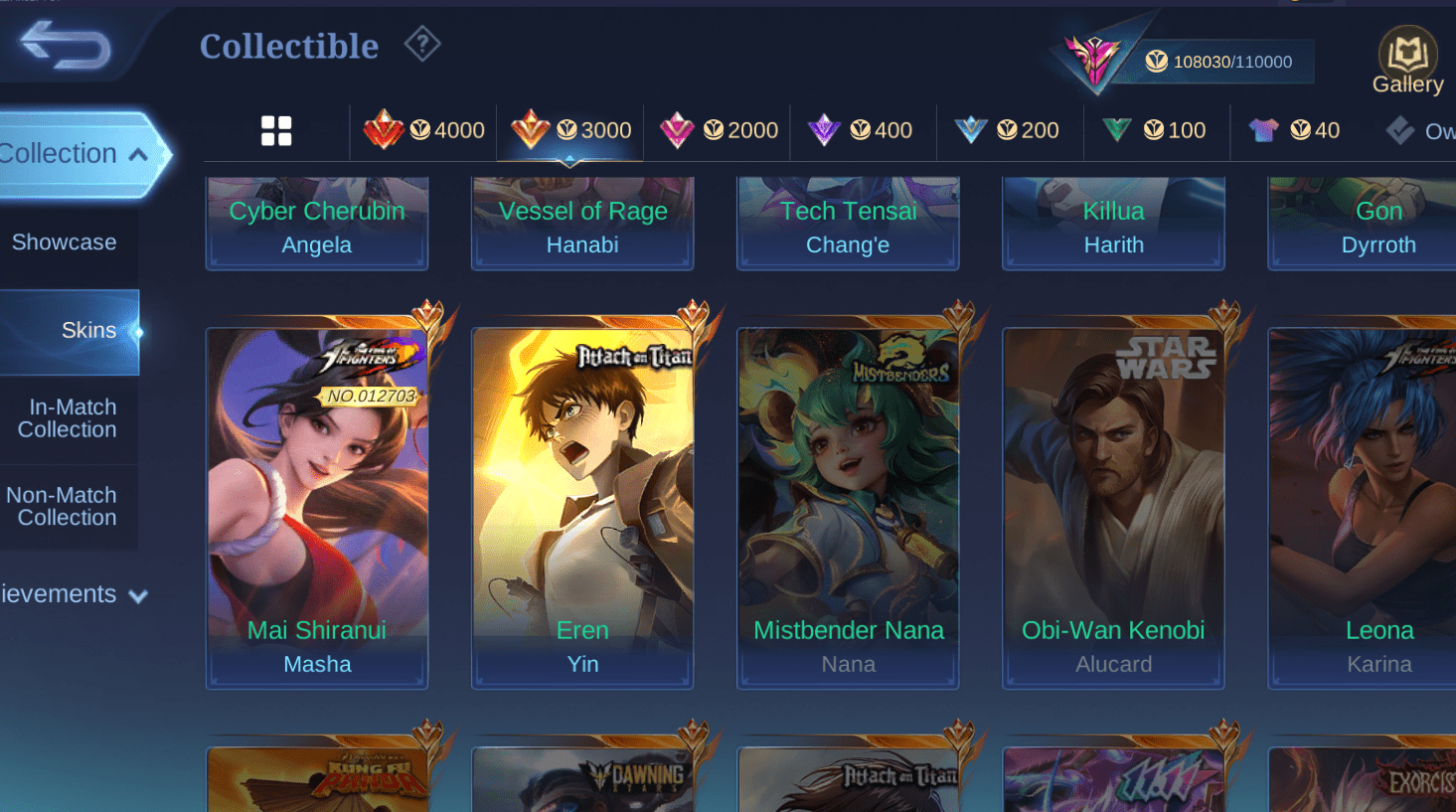Select the 200 points blue gem filter
The height and width of the screenshot is (812, 1456).
(1007, 130)
